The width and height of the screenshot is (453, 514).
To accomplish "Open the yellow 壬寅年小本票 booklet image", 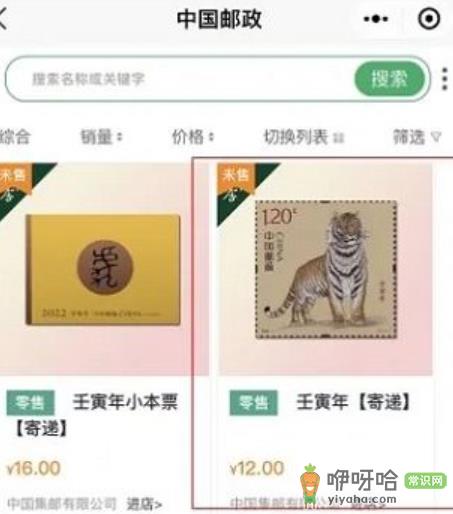I will [103, 270].
